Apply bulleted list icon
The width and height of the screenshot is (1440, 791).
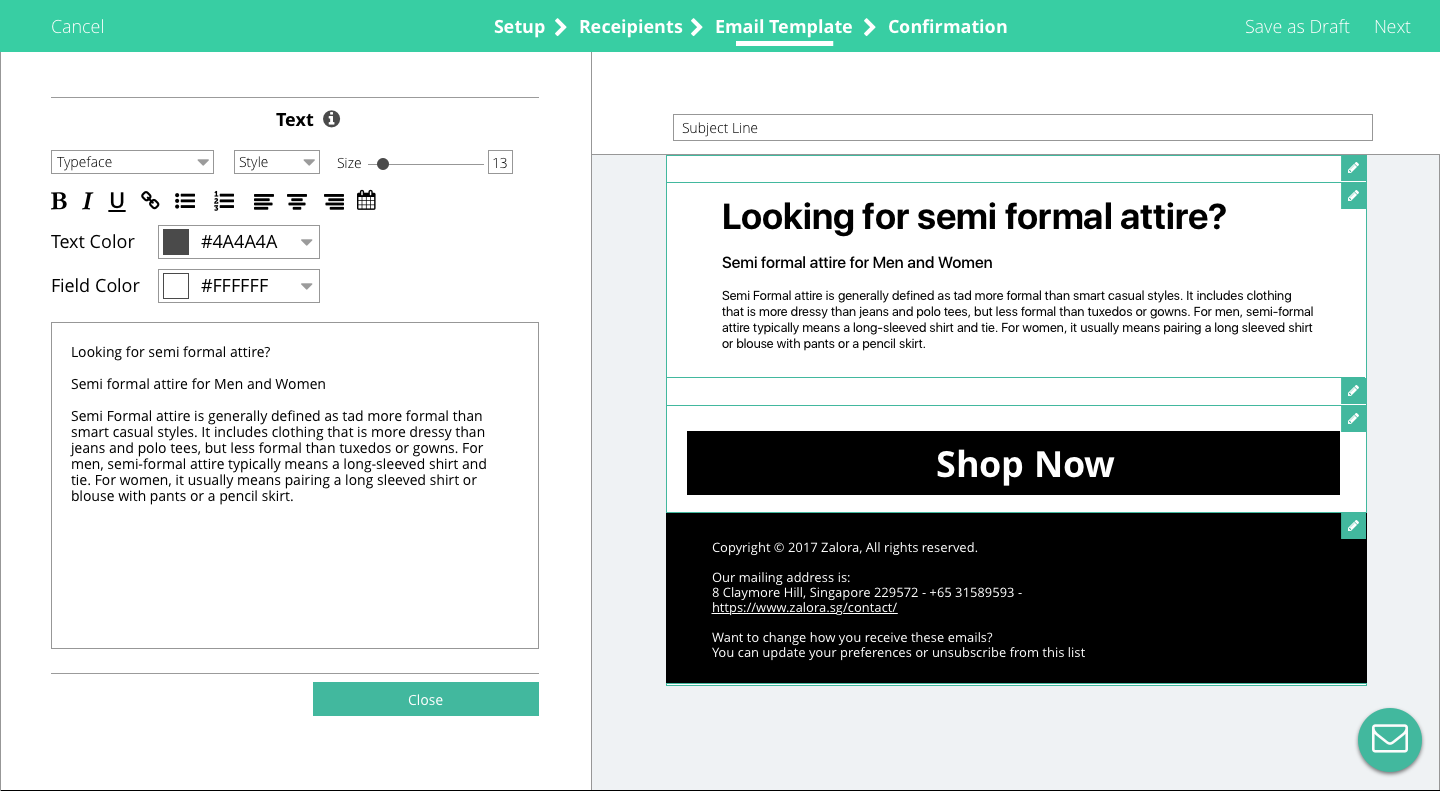pyautogui.click(x=185, y=201)
